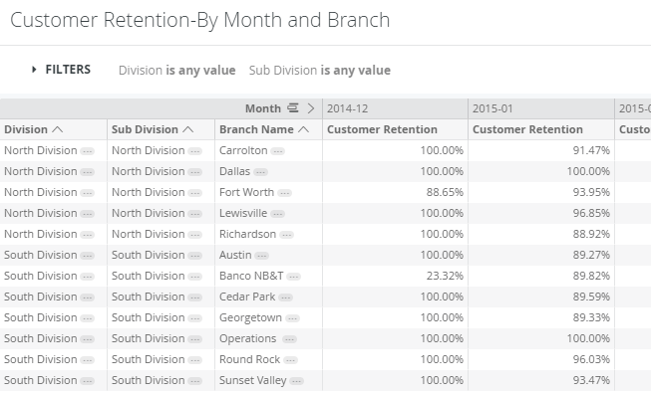Select the 96.03% value for Round Rock
The image size is (651, 397).
click(x=591, y=359)
